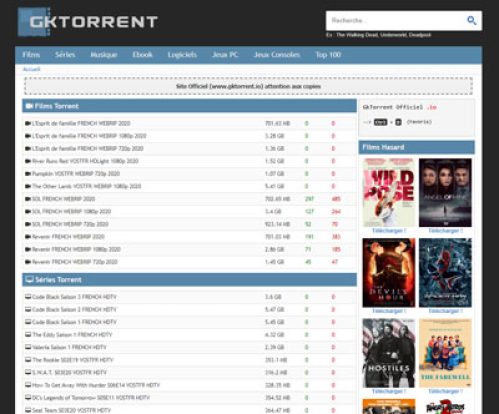Open Code Black Saison 2 FRENCH HDTV
The width and height of the screenshot is (499, 414).
[x=74, y=310]
